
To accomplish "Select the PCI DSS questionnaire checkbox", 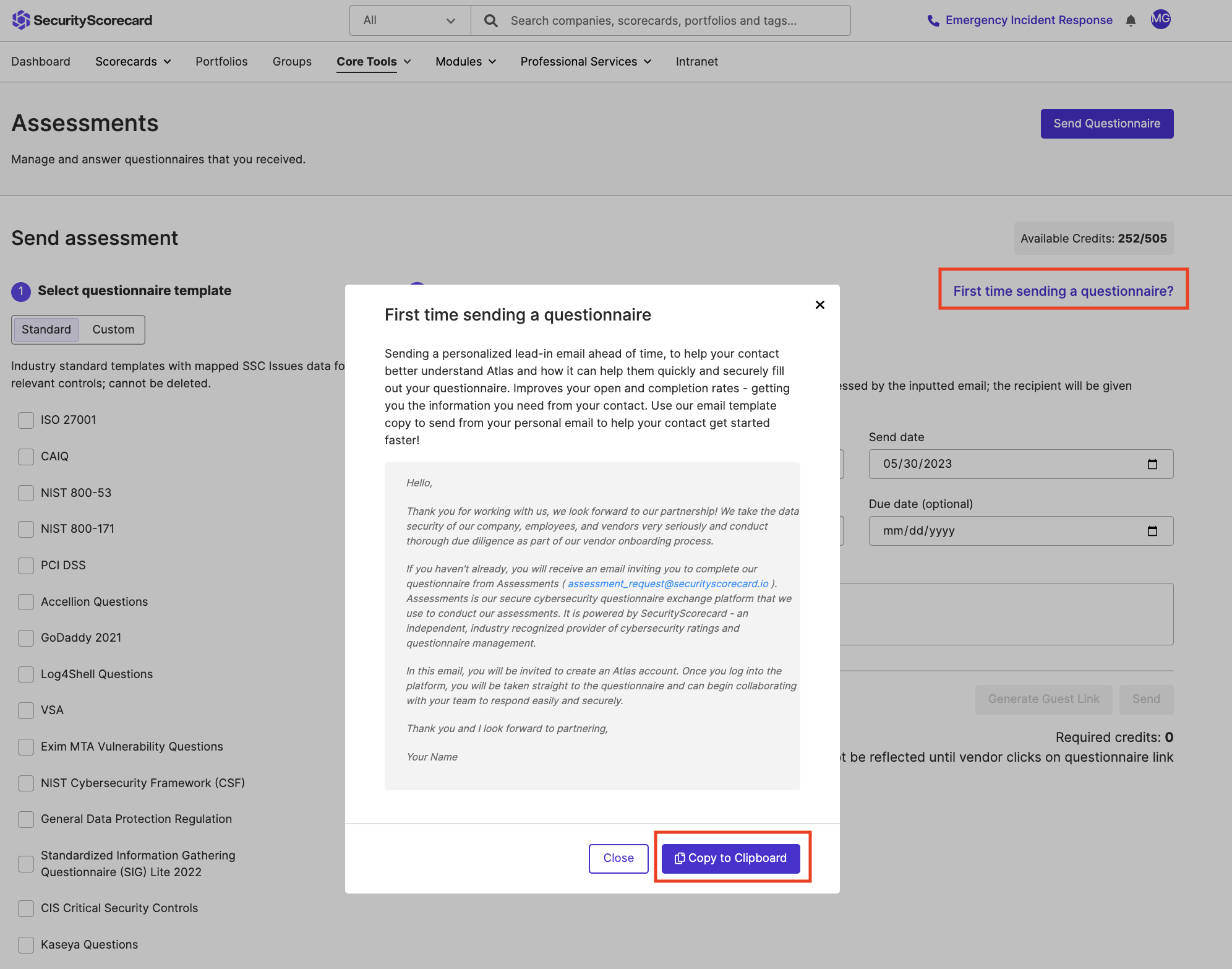I will tap(25, 566).
